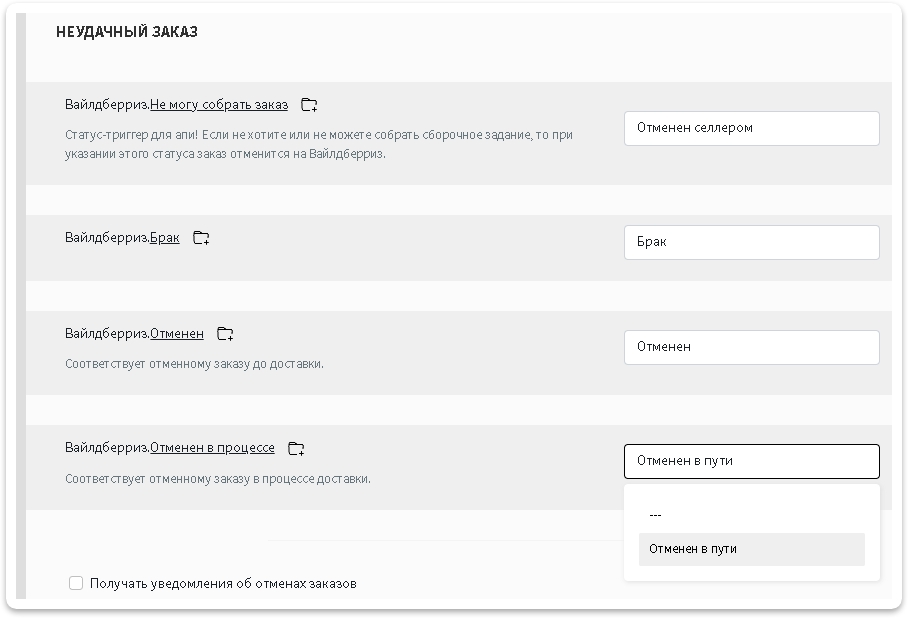Open the 'Не могу собрать заказ' link
Viewport: 908px width, 618px height.
219,105
